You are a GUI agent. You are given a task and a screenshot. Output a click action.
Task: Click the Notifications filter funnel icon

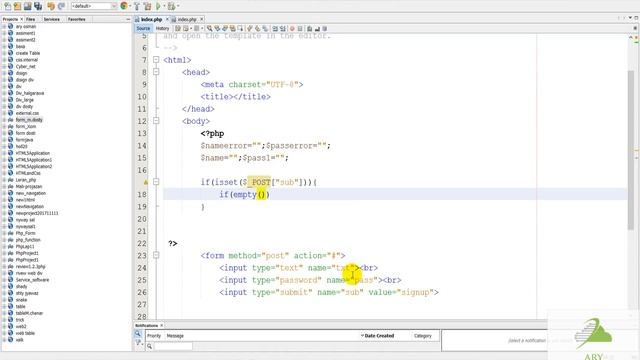coord(138,342)
